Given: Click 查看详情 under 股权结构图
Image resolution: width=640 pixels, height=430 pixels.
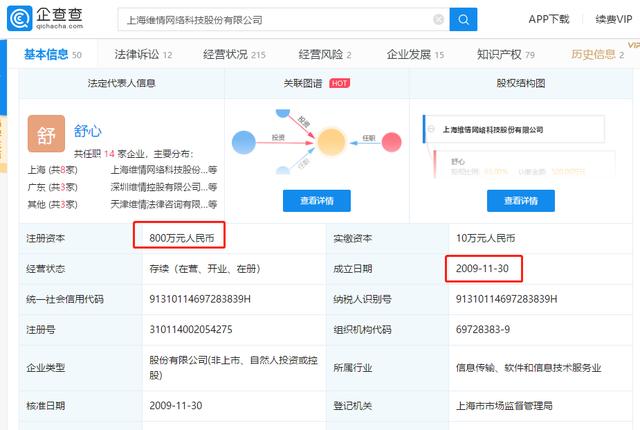Looking at the screenshot, I should [x=520, y=201].
